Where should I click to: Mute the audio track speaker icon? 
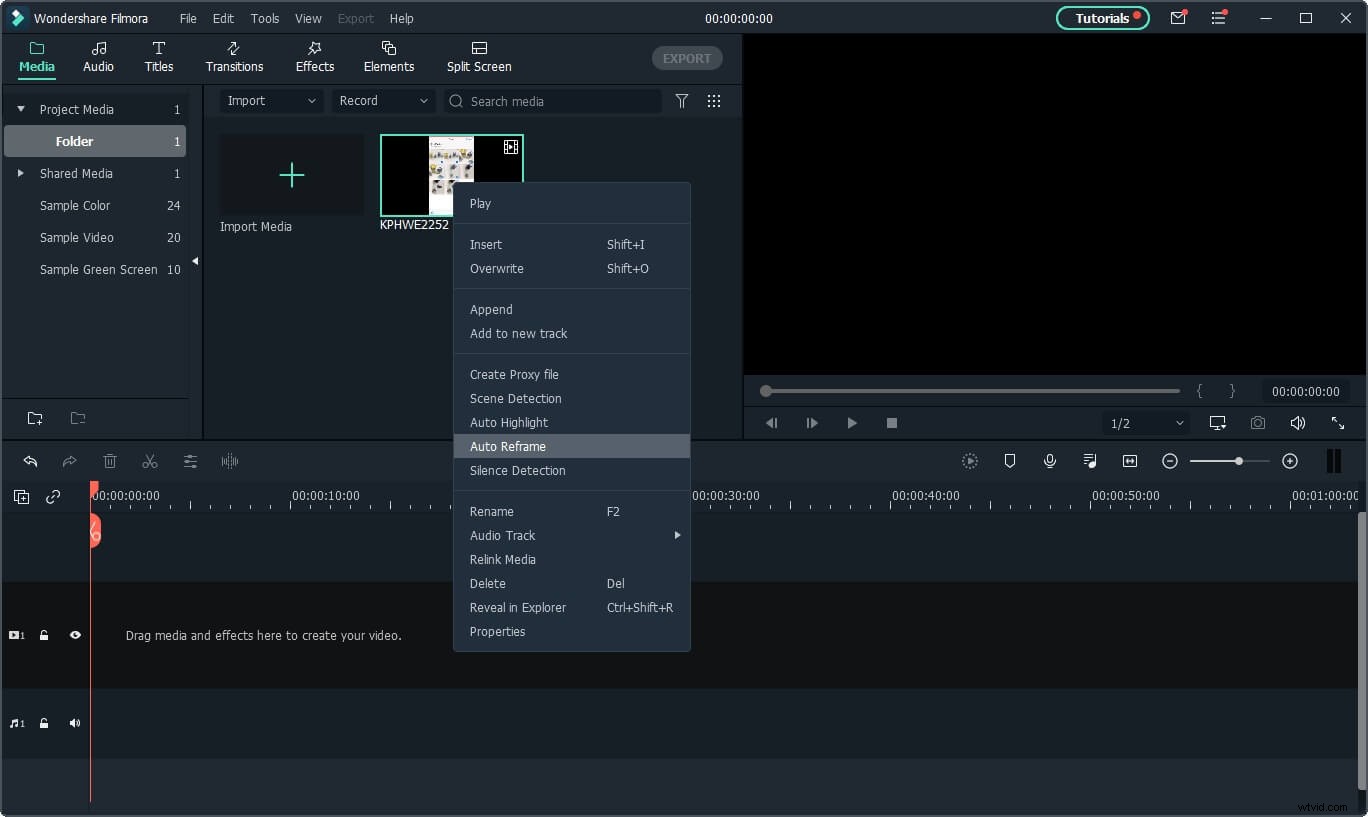click(75, 723)
